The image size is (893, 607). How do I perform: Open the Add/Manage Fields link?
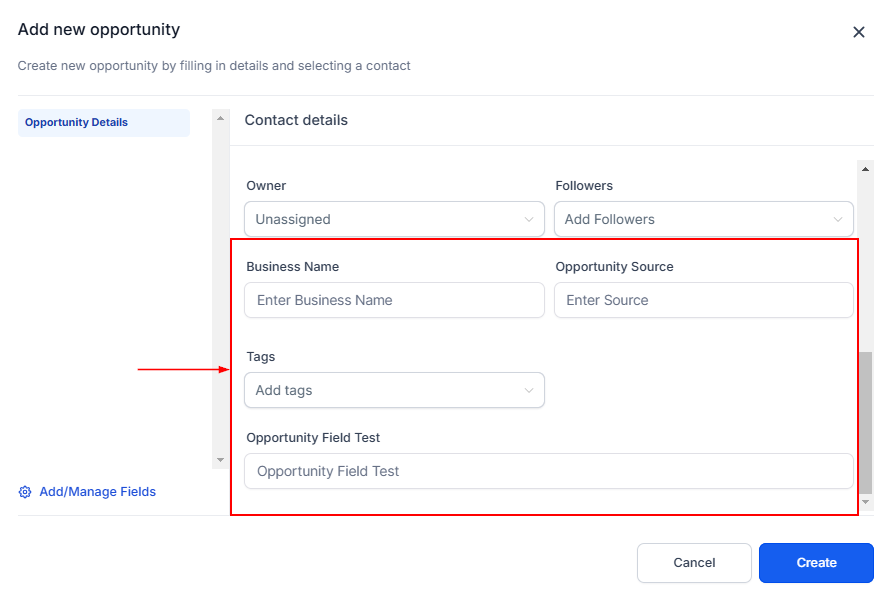(97, 492)
